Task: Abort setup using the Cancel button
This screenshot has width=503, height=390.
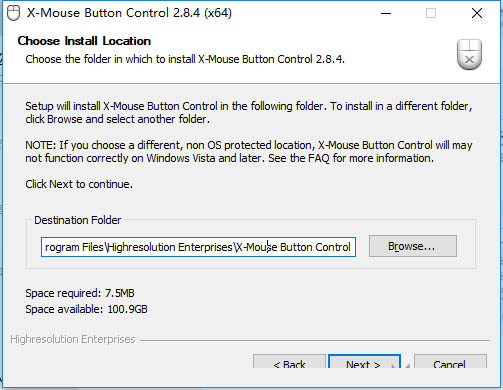Action: [450, 362]
